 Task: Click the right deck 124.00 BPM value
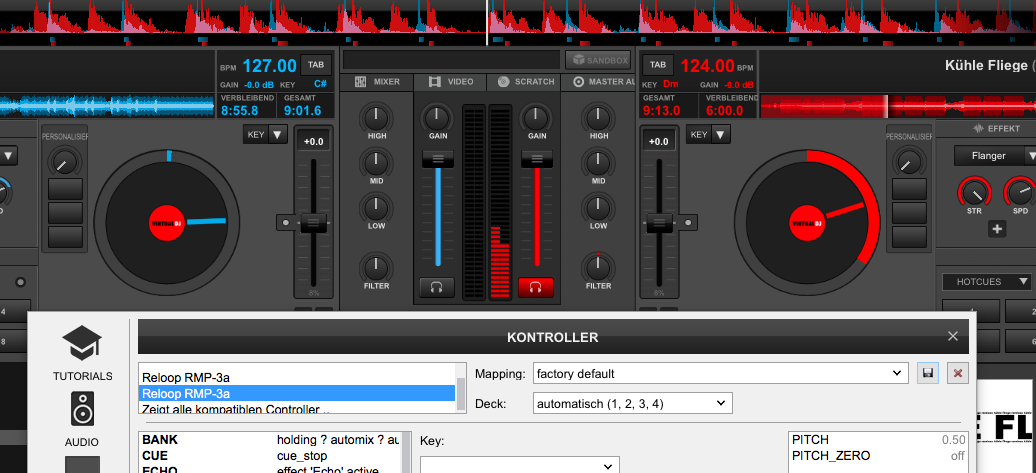(707, 66)
